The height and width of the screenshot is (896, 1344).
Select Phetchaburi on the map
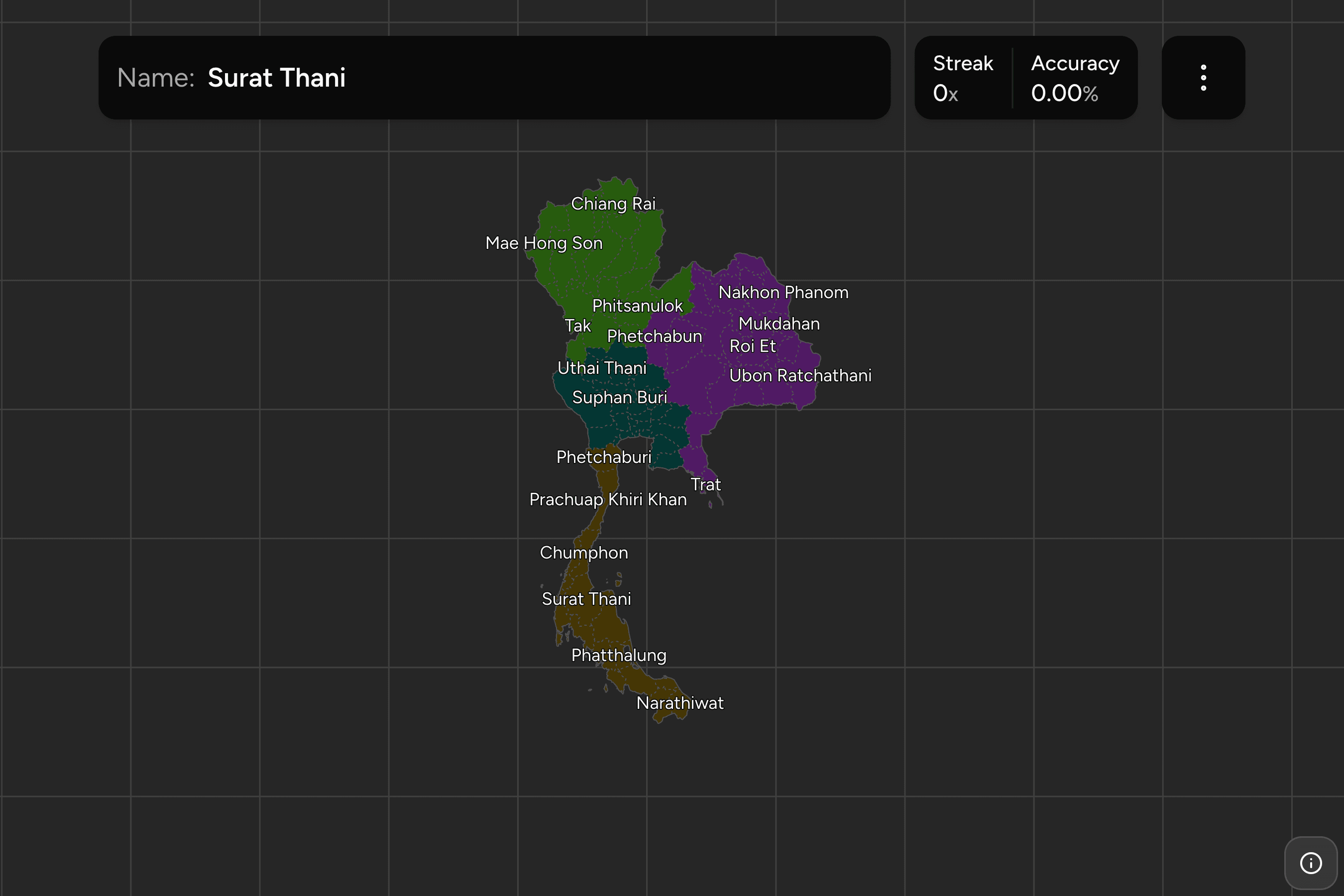click(x=604, y=457)
